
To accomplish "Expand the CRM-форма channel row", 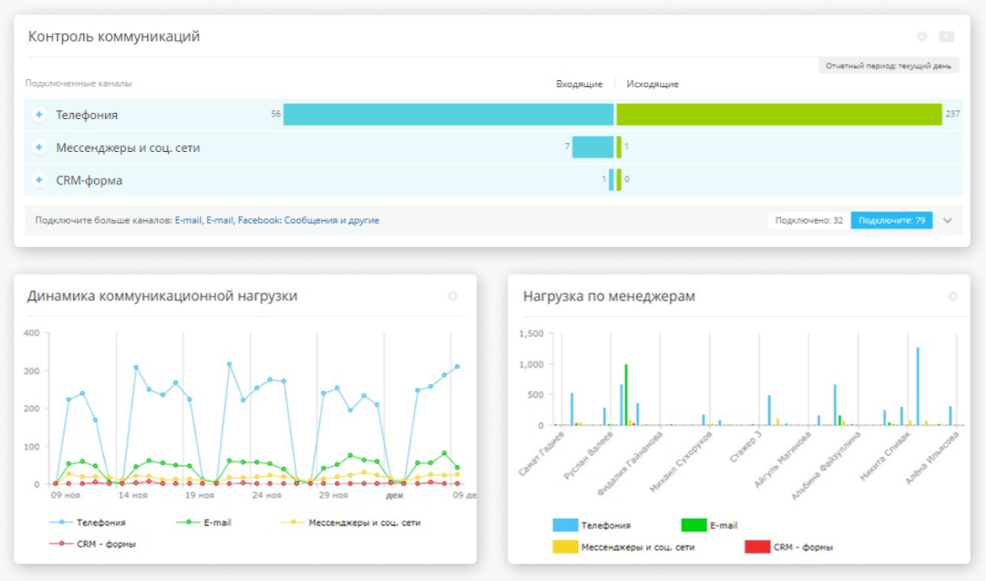I will 39,181.
